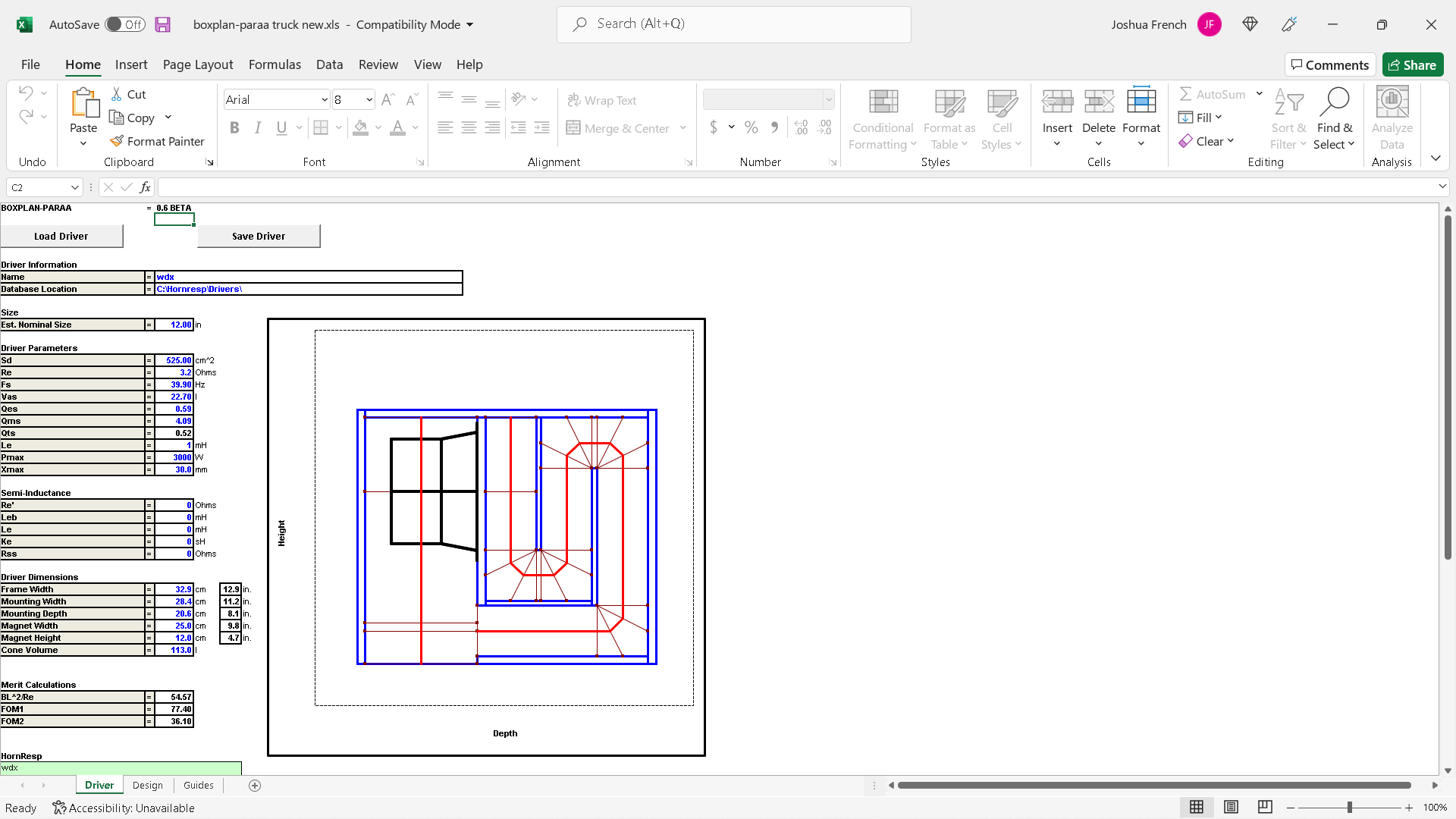The image size is (1456, 819).
Task: Click the Format Painter brush
Action: tap(157, 141)
